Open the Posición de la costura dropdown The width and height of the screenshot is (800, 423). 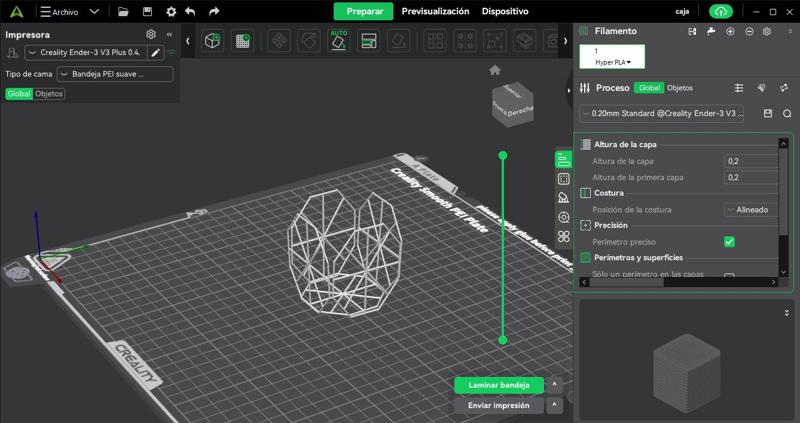(751, 210)
